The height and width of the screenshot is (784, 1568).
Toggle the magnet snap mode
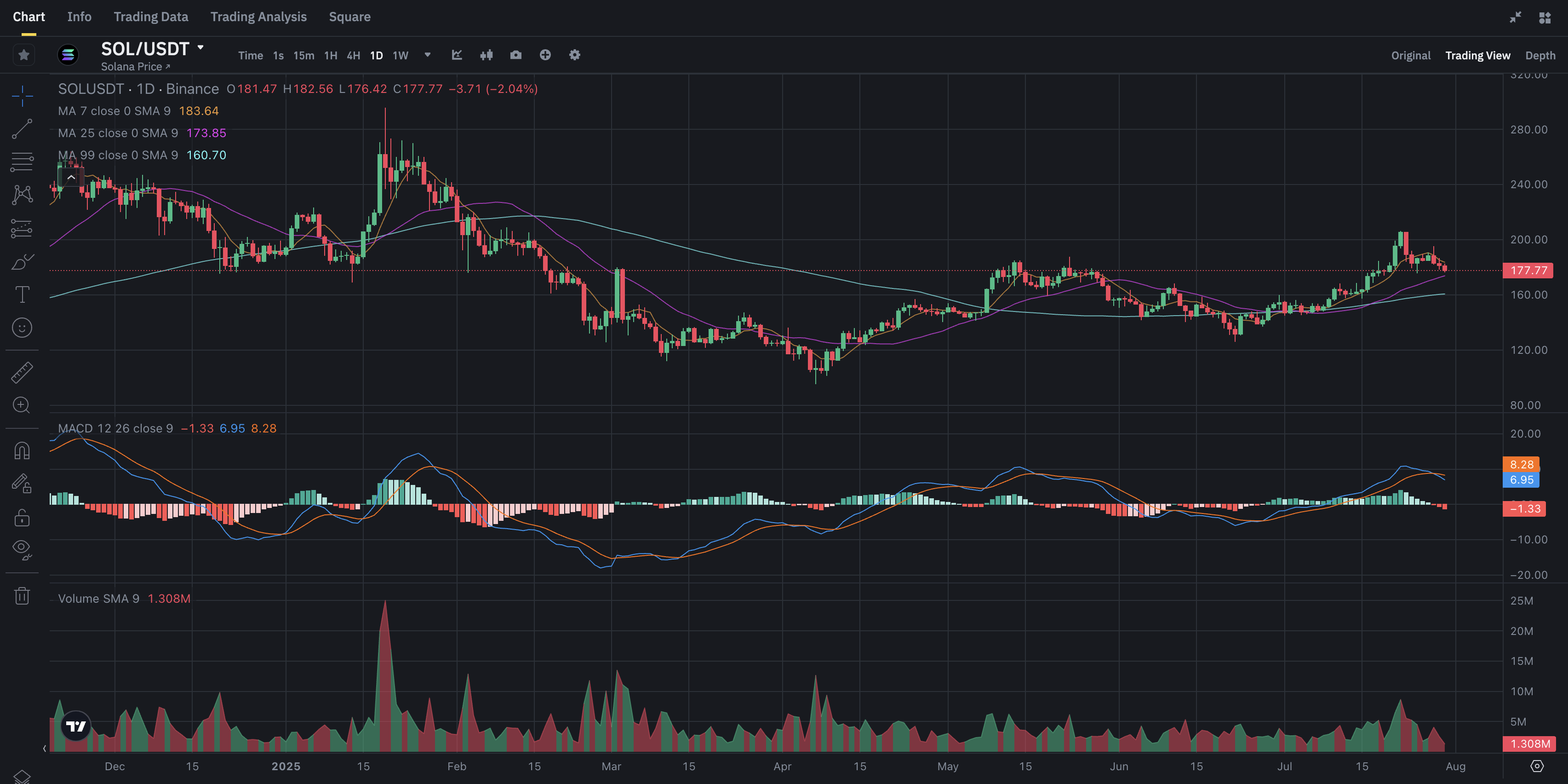[x=22, y=451]
